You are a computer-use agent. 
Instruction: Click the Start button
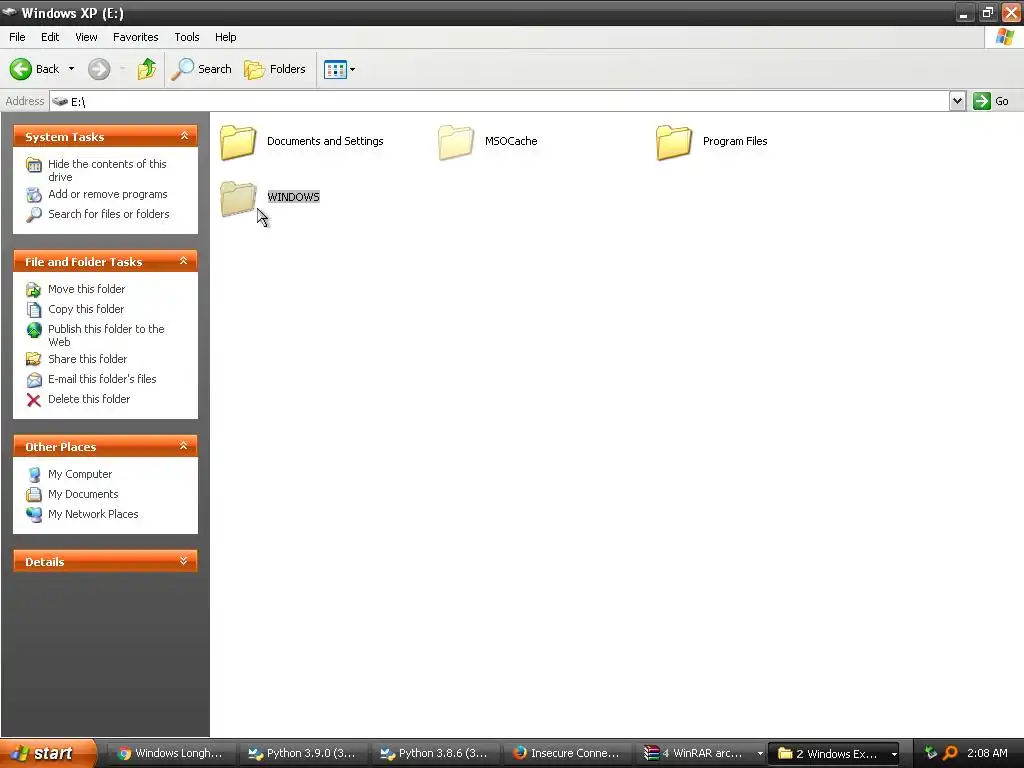[48, 753]
